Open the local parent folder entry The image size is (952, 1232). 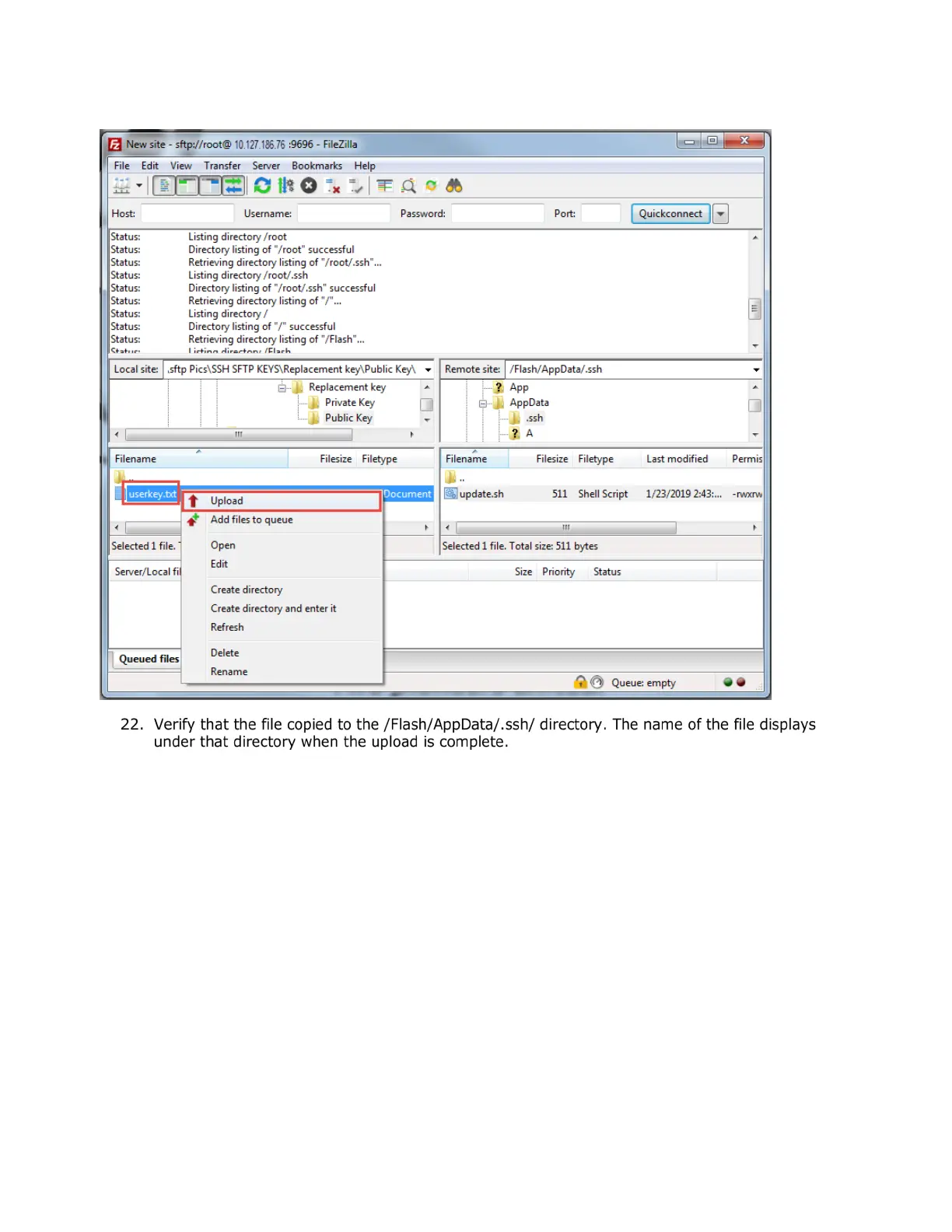point(124,478)
